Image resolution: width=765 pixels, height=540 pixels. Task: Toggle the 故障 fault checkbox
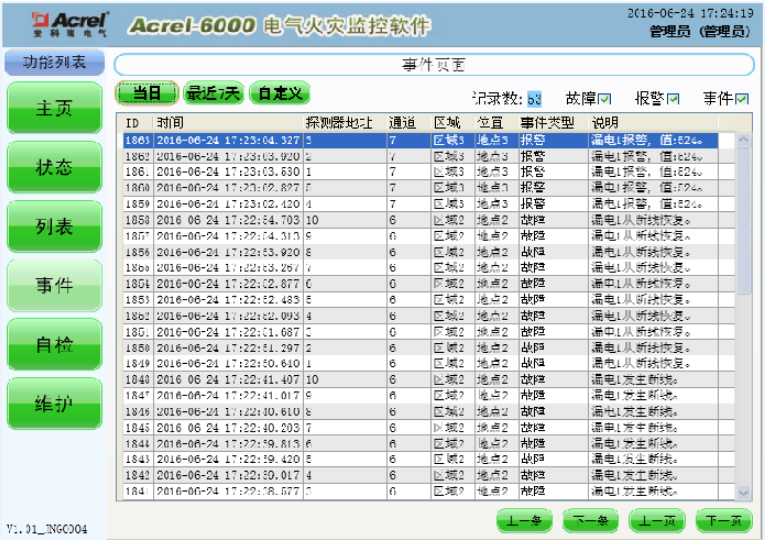(604, 99)
